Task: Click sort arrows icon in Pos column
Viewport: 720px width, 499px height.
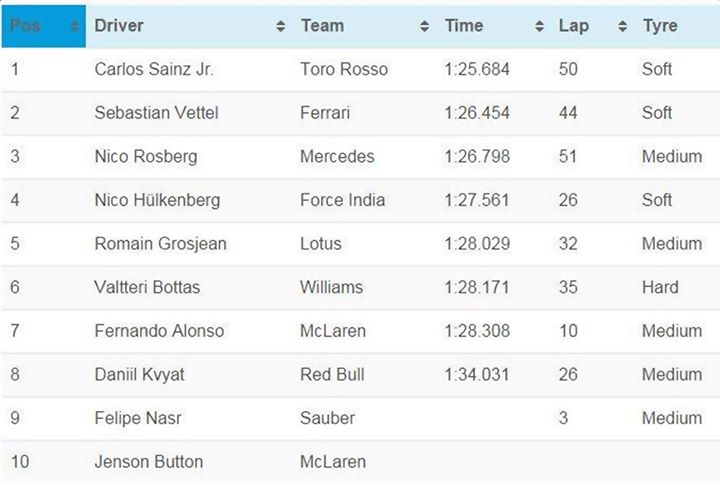Action: 74,27
